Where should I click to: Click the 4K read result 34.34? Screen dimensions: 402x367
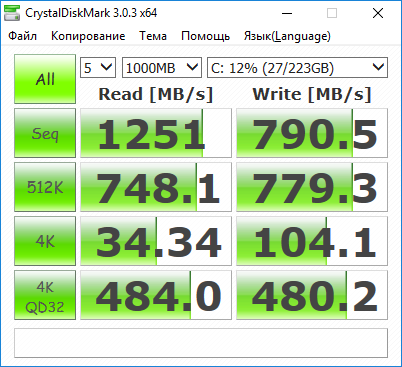click(156, 241)
